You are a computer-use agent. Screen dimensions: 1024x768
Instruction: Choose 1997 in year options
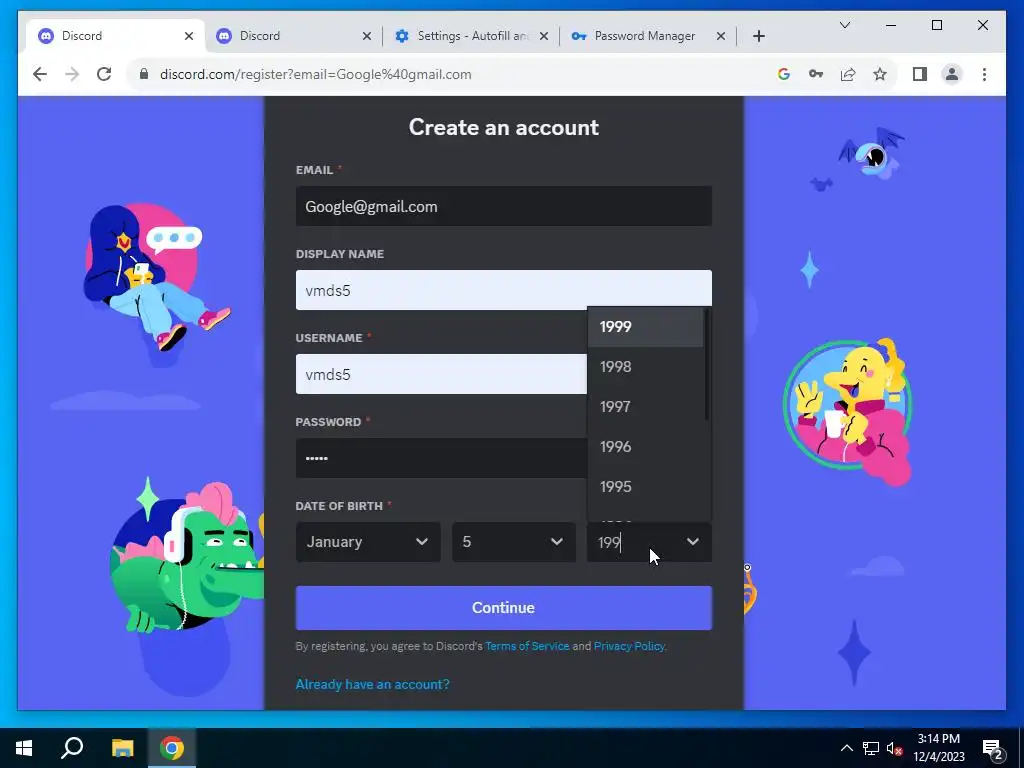coord(645,406)
